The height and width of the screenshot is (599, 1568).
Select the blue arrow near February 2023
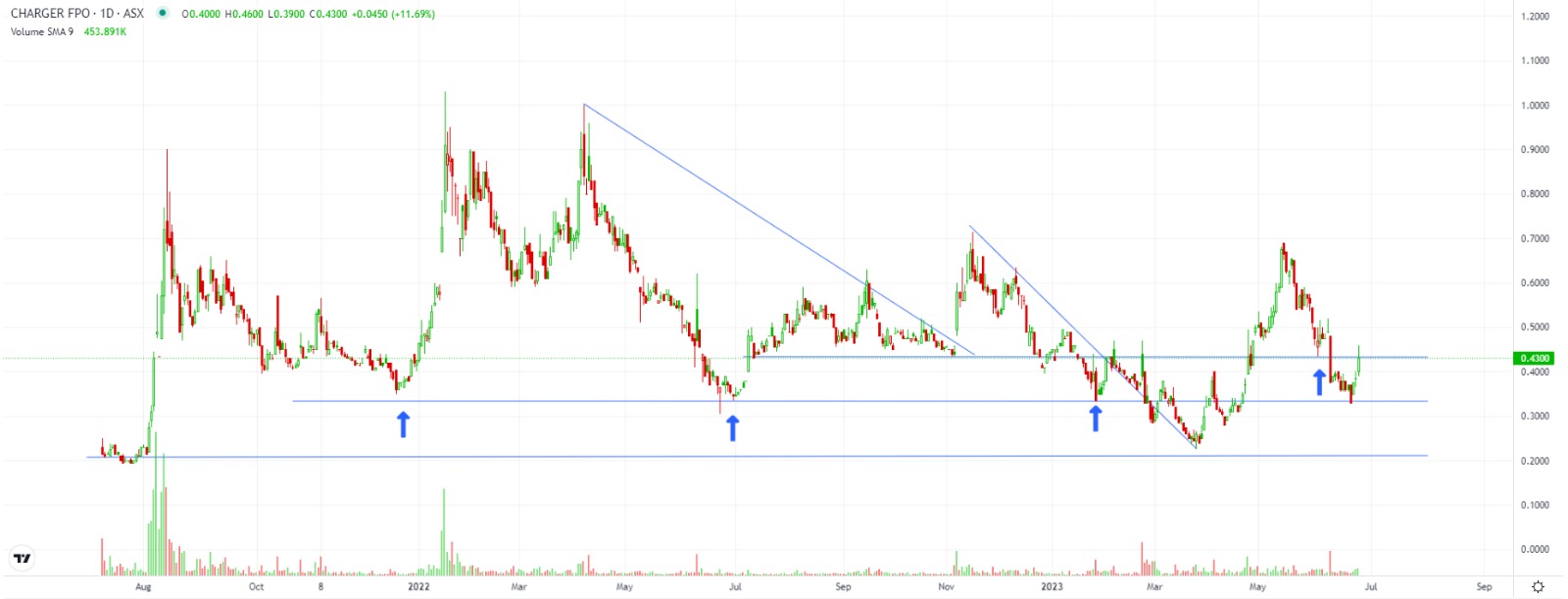point(1096,419)
